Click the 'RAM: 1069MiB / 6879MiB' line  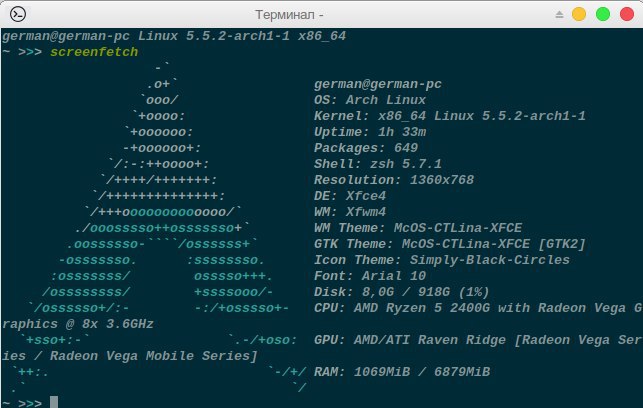pos(402,372)
